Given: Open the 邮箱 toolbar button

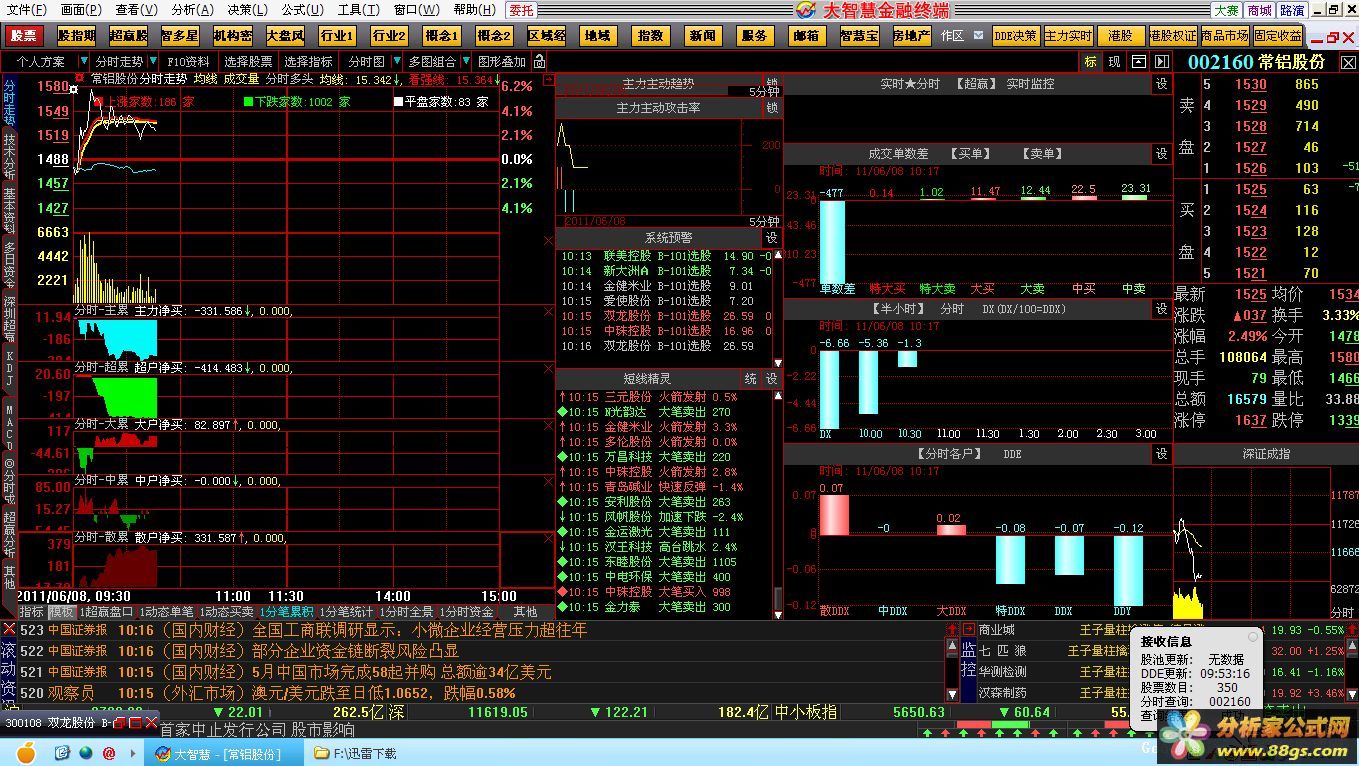Looking at the screenshot, I should (x=806, y=36).
